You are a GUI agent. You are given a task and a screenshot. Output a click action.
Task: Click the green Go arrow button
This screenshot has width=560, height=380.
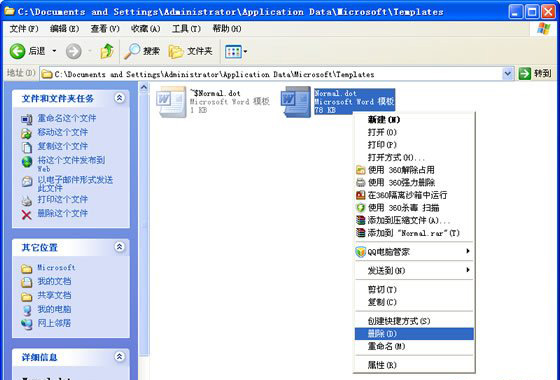point(525,74)
